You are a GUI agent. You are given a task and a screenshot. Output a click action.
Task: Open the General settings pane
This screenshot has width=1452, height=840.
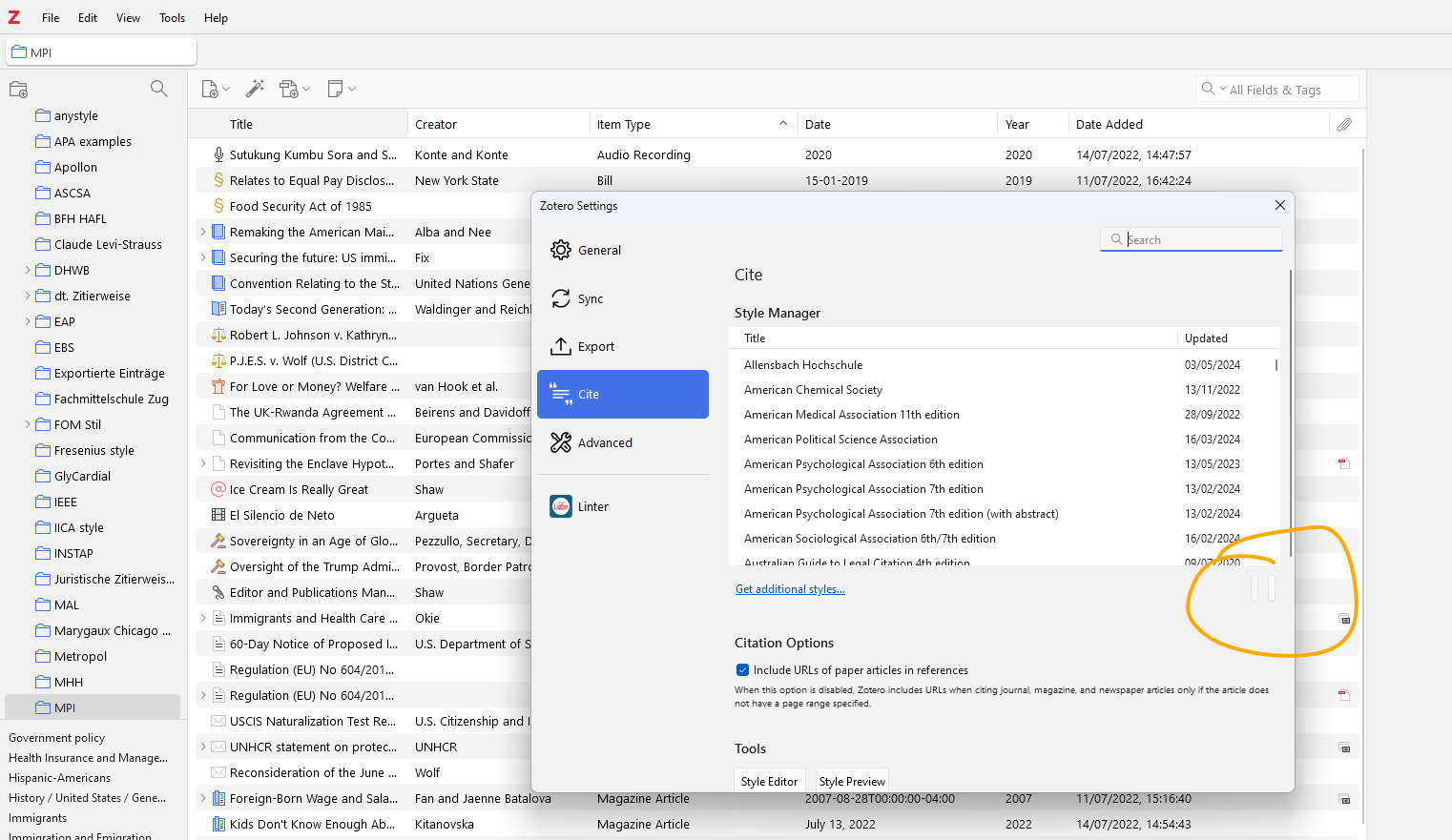pyautogui.click(x=623, y=250)
